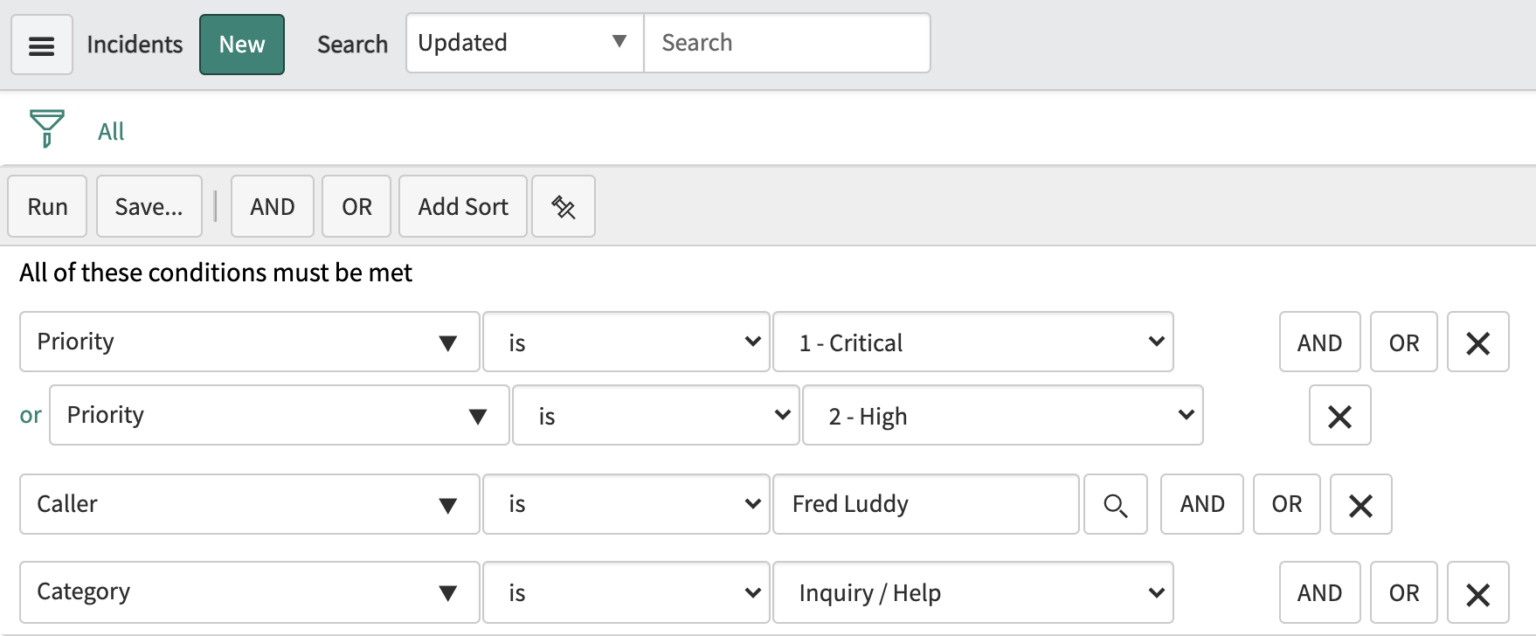Viewport: 1536px width, 636px height.
Task: Run the filter query
Action: click(46, 206)
